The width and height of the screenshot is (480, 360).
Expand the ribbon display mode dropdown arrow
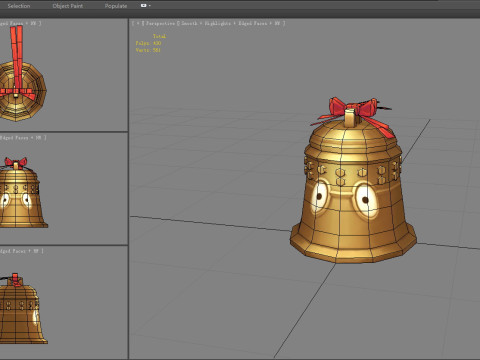(150, 6)
